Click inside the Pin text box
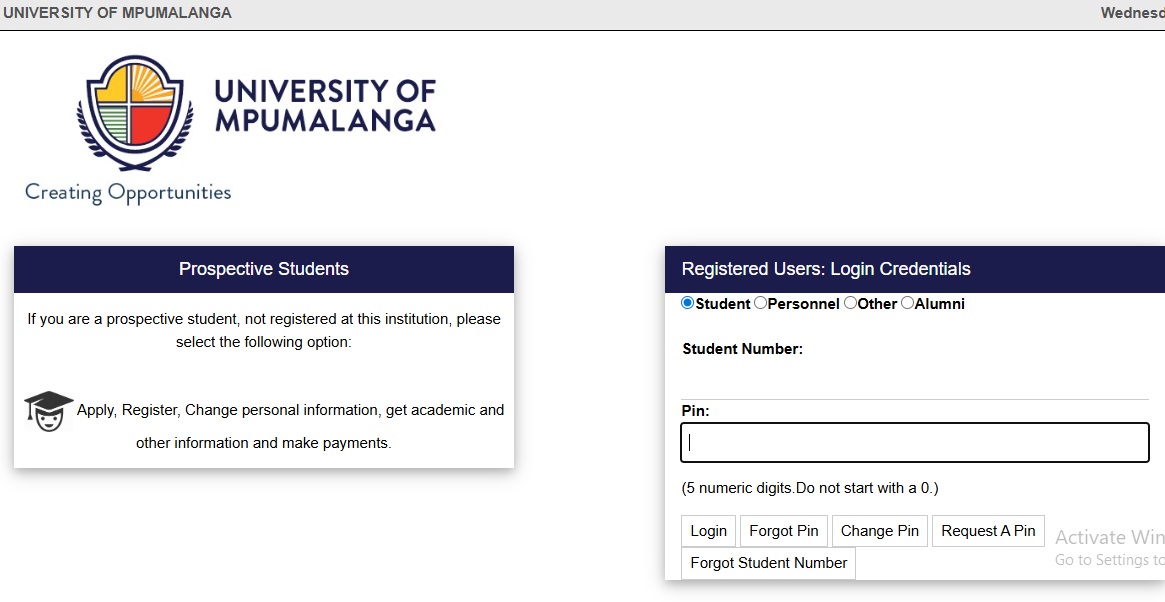Viewport: 1165px width, 602px height. point(914,443)
